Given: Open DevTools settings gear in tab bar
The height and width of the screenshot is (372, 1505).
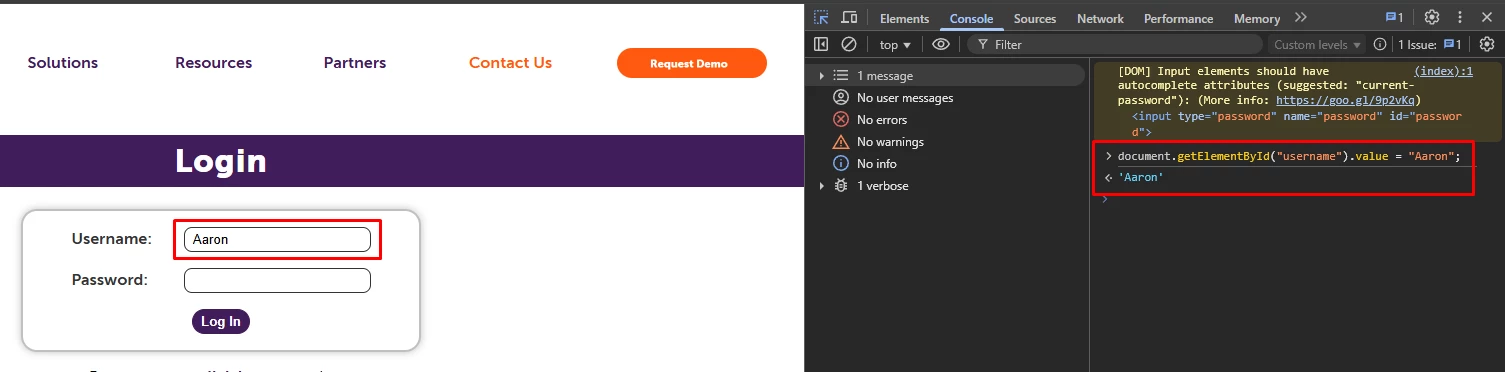Looking at the screenshot, I should 1431,18.
